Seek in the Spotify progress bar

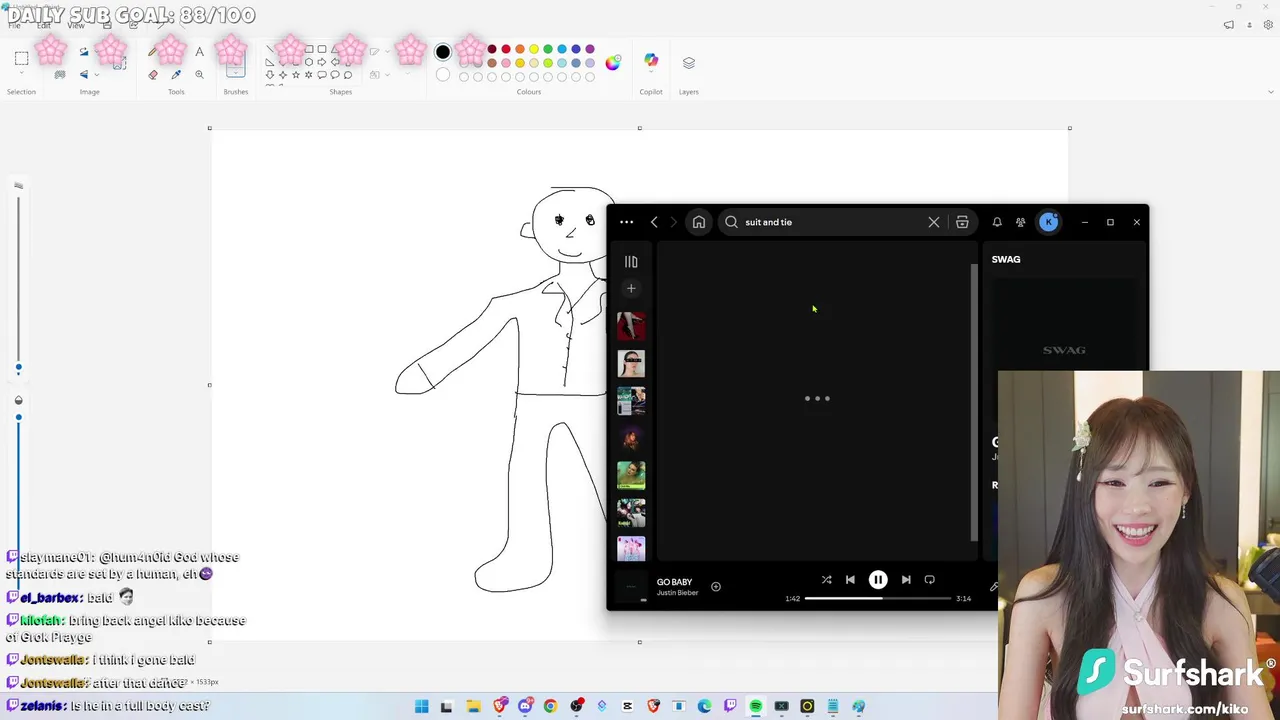coord(878,598)
